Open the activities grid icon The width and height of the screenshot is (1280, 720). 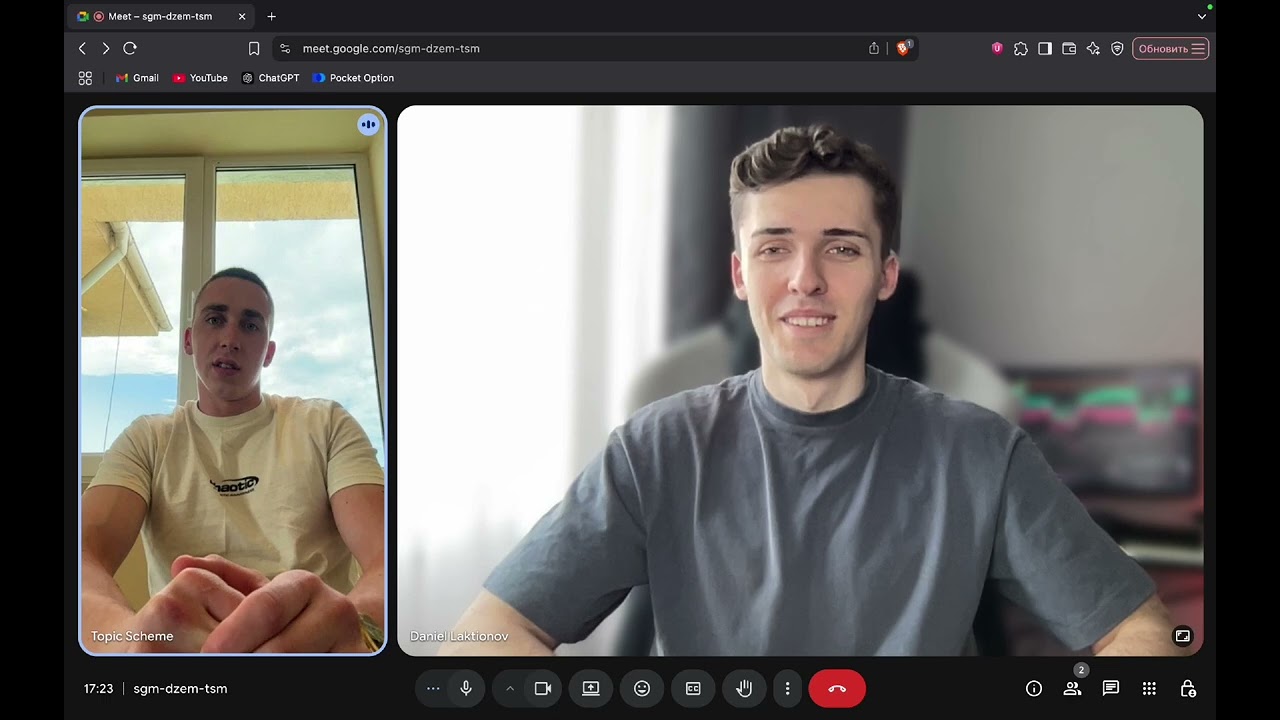click(1149, 688)
